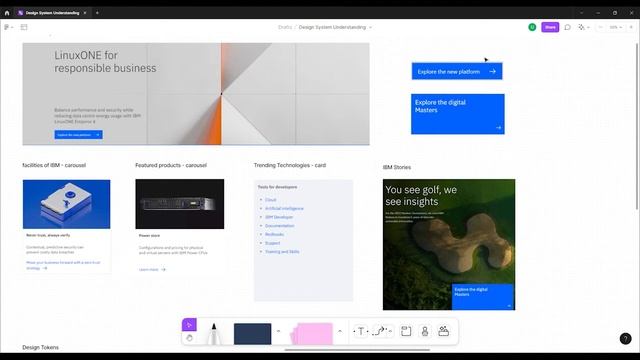Click the Training and Skills link
640x360 pixels.
click(282, 252)
